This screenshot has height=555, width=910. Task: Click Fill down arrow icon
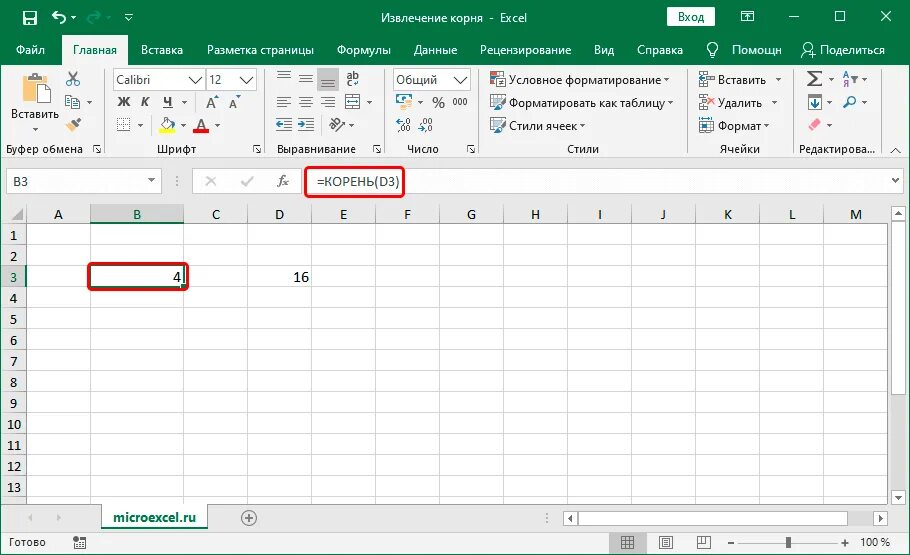pyautogui.click(x=815, y=102)
